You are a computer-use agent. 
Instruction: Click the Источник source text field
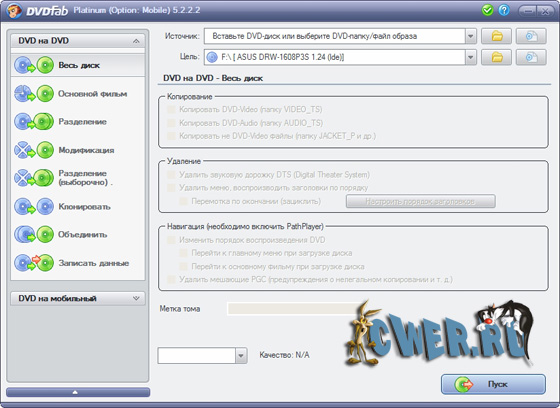tap(335, 36)
